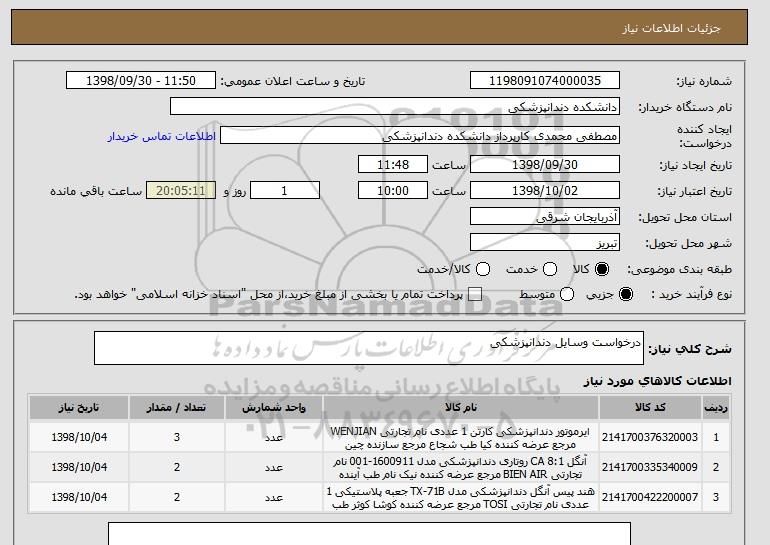Click the کد کالا column header
The image size is (770, 545).
point(650,408)
